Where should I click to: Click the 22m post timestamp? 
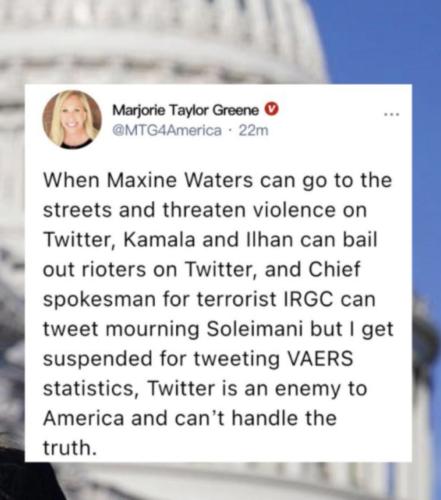[x=253, y=130]
